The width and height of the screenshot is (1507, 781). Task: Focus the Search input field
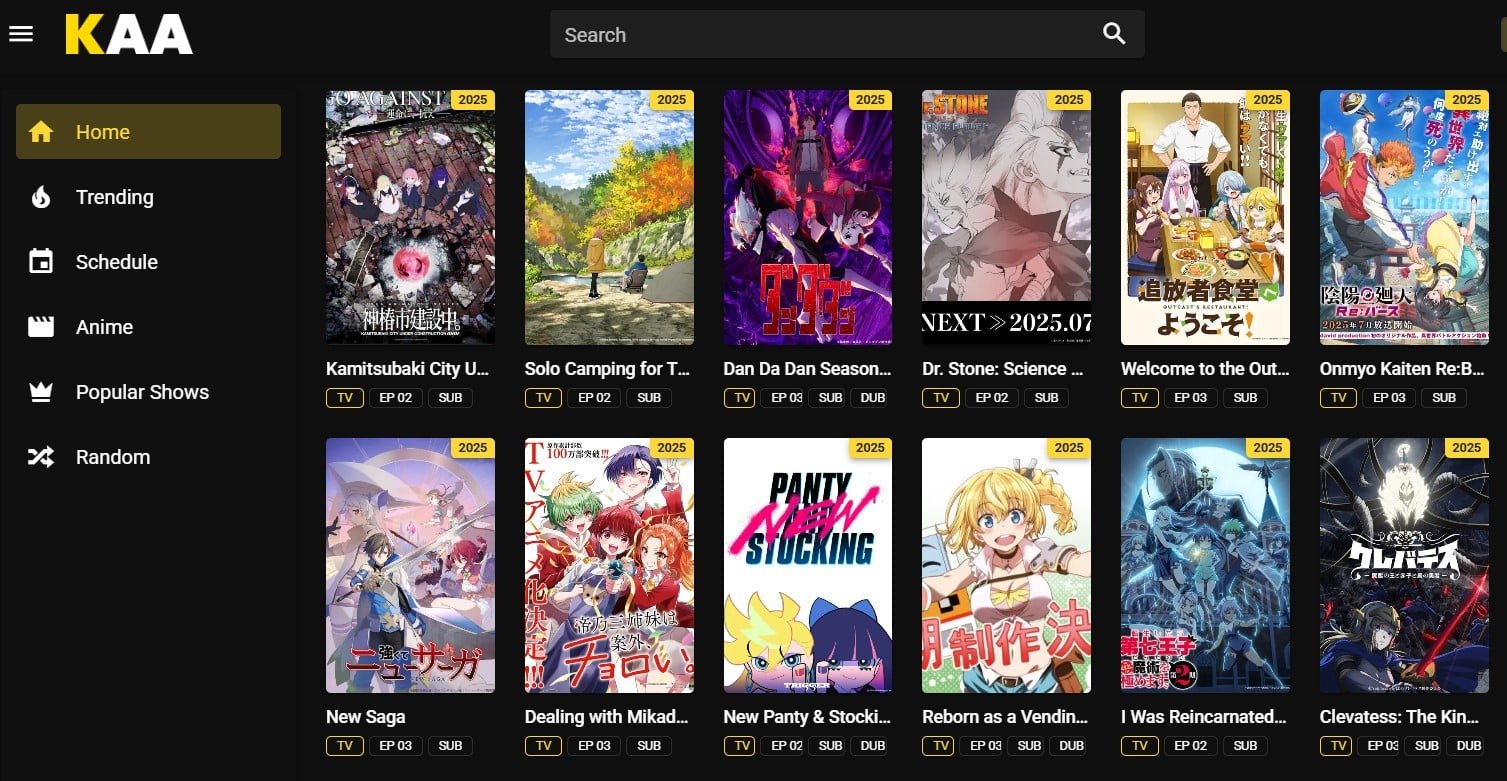847,34
